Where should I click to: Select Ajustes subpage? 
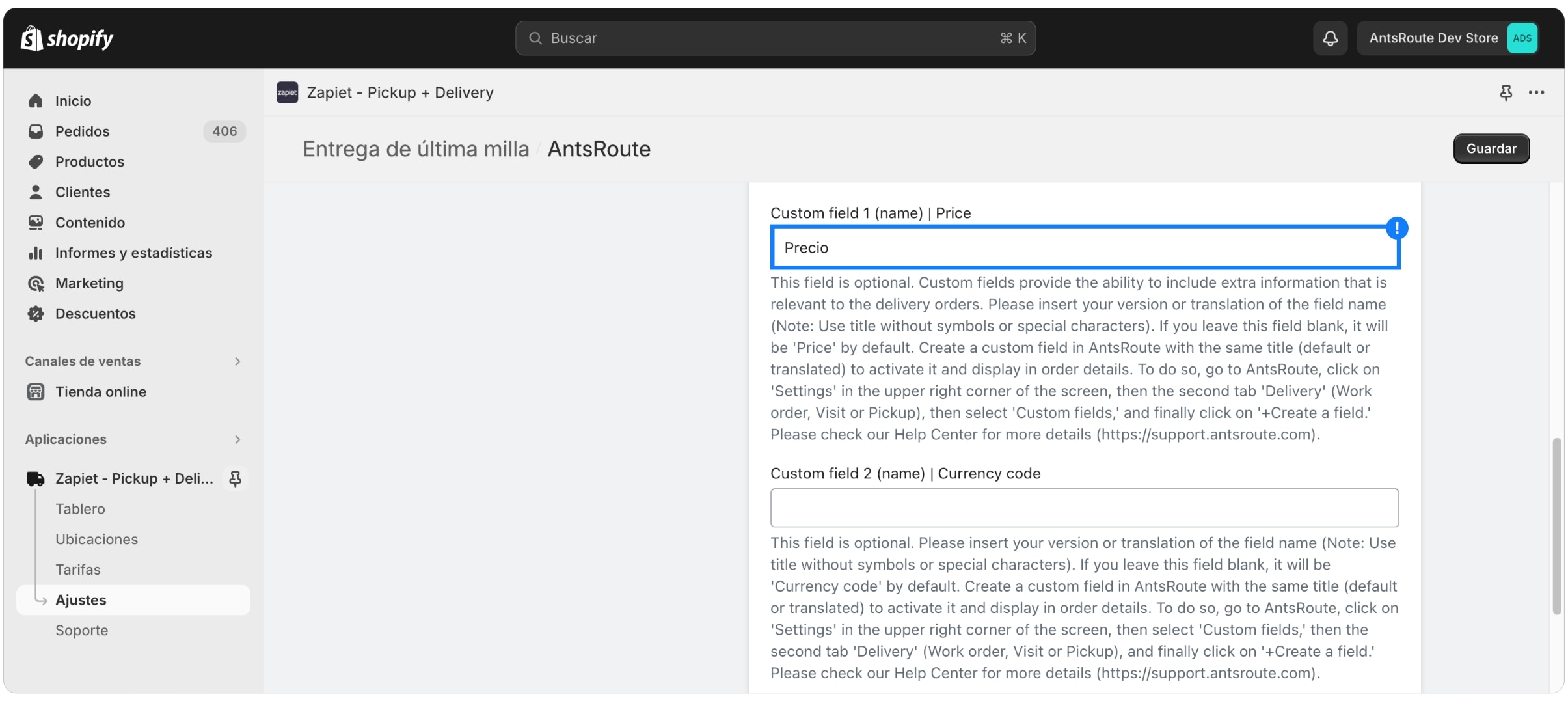click(133, 600)
